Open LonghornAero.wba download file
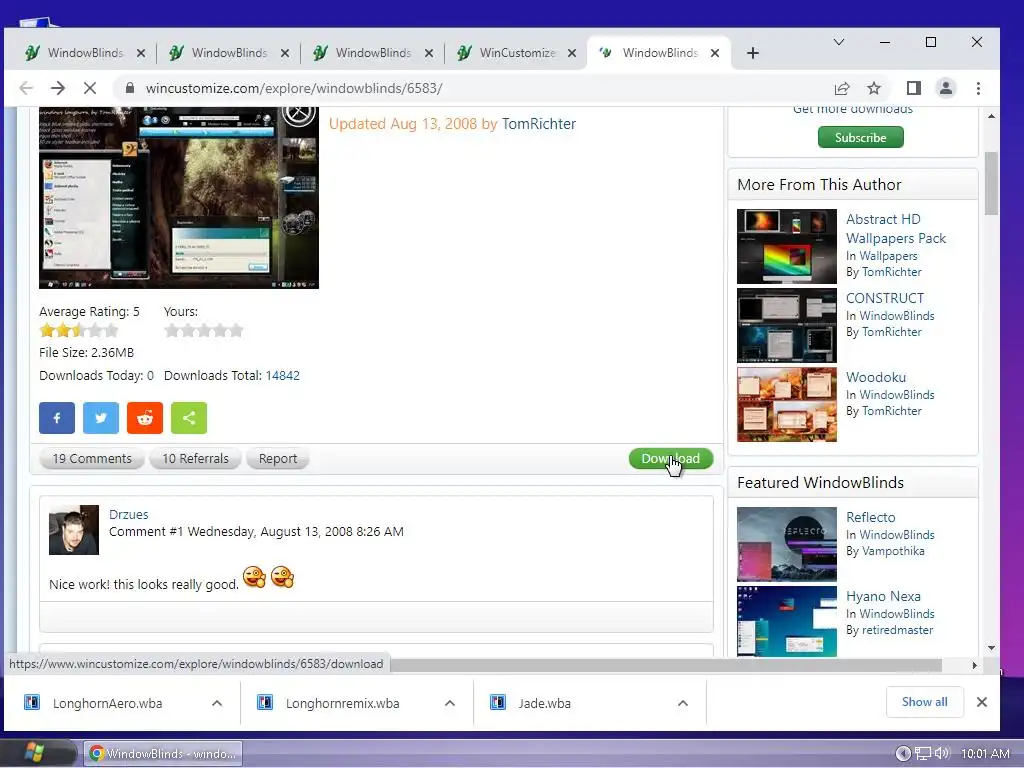This screenshot has width=1024, height=768. pos(108,703)
